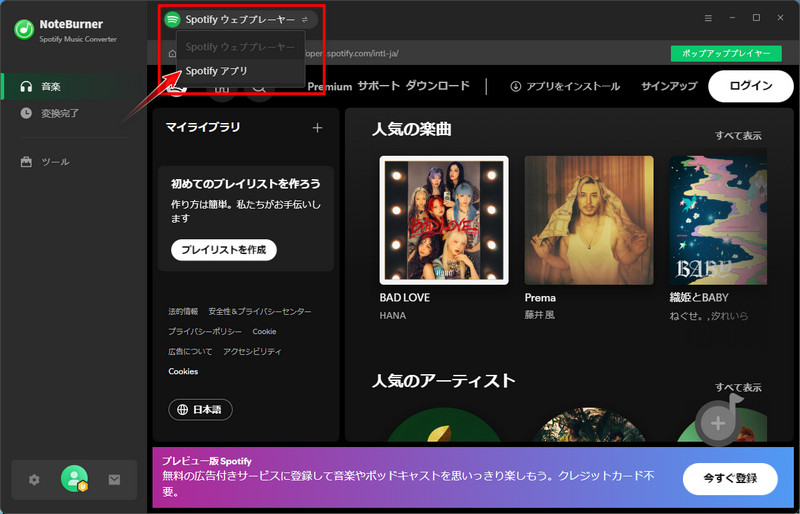Click the floating add music button
This screenshot has height=514, width=800.
(x=718, y=422)
